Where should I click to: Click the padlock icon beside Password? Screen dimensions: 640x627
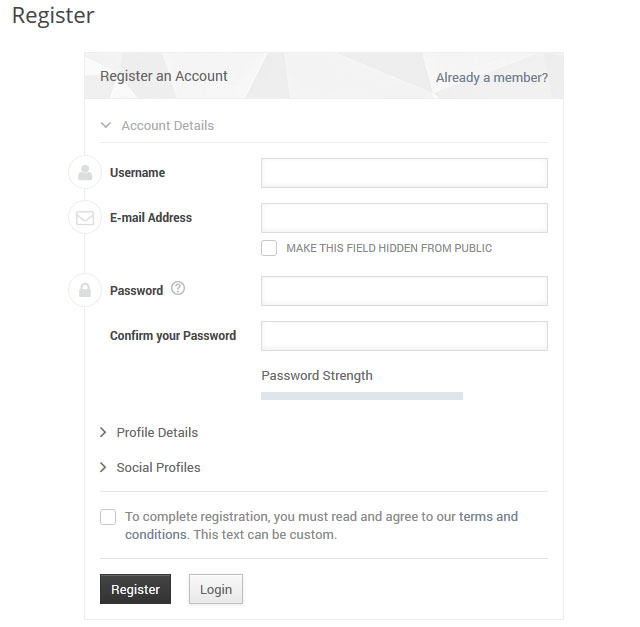click(x=85, y=290)
